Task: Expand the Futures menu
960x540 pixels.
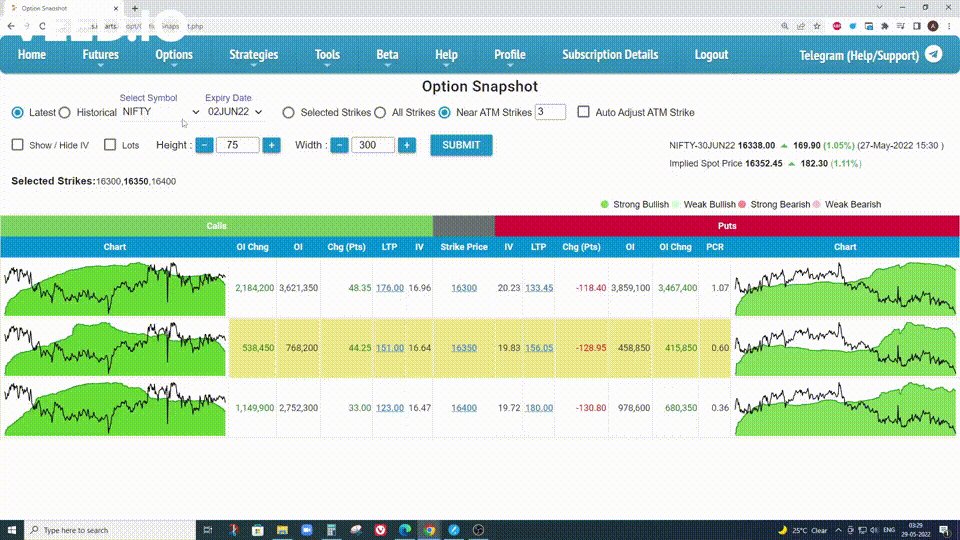Action: [100, 54]
